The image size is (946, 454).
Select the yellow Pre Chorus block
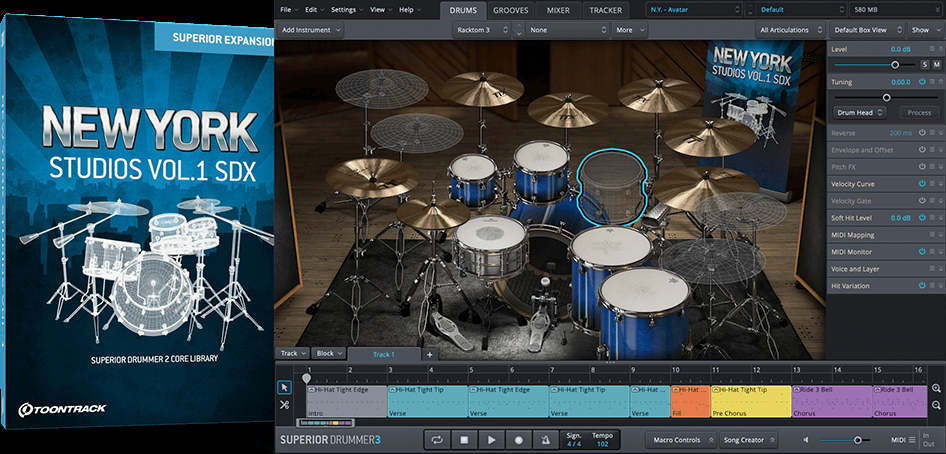point(751,402)
